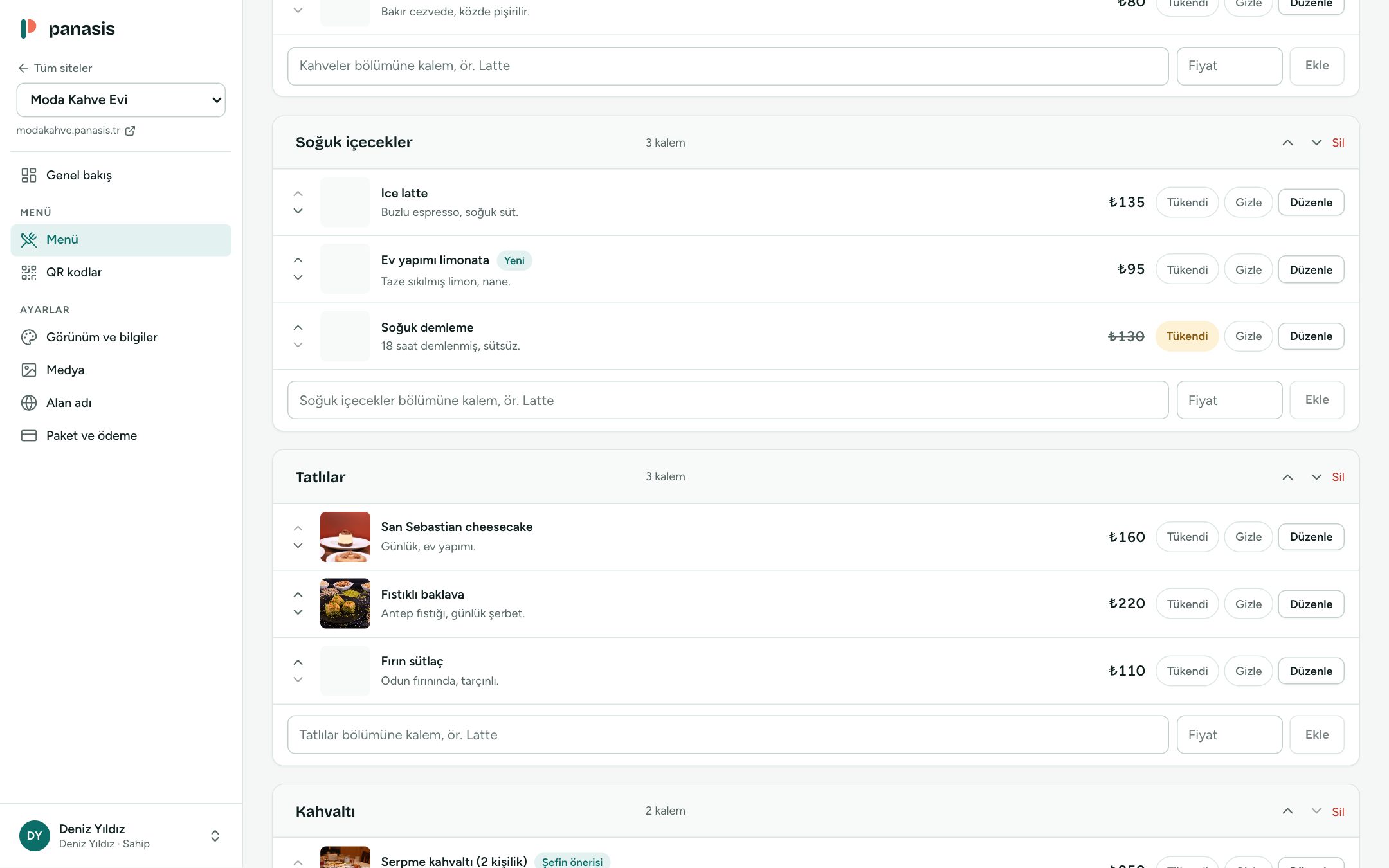Viewport: 1389px width, 868px height.
Task: Open Görünüm ve bilgiler palette icon
Action: click(x=29, y=337)
